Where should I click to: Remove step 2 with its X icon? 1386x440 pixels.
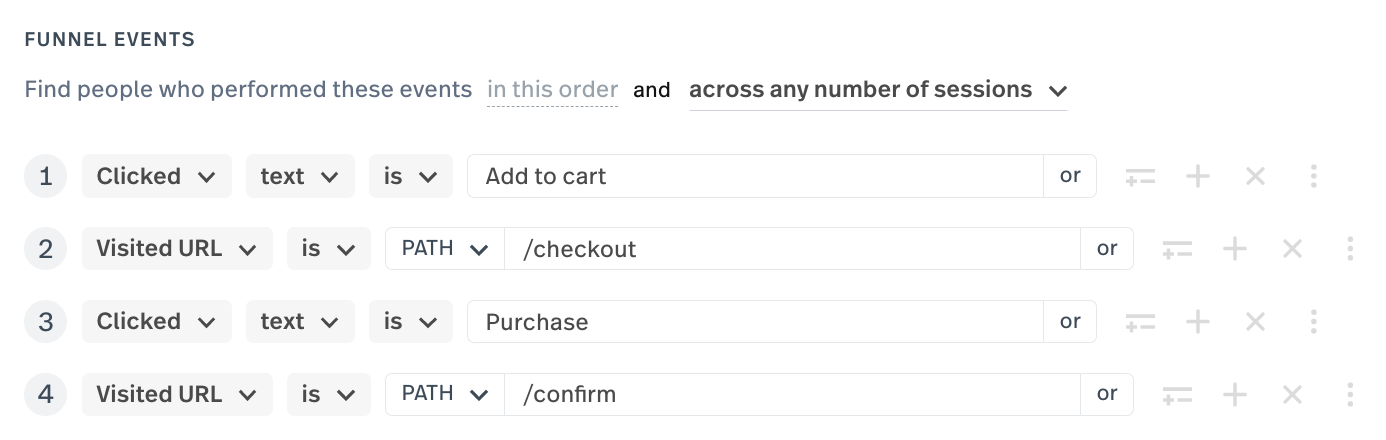click(x=1293, y=249)
